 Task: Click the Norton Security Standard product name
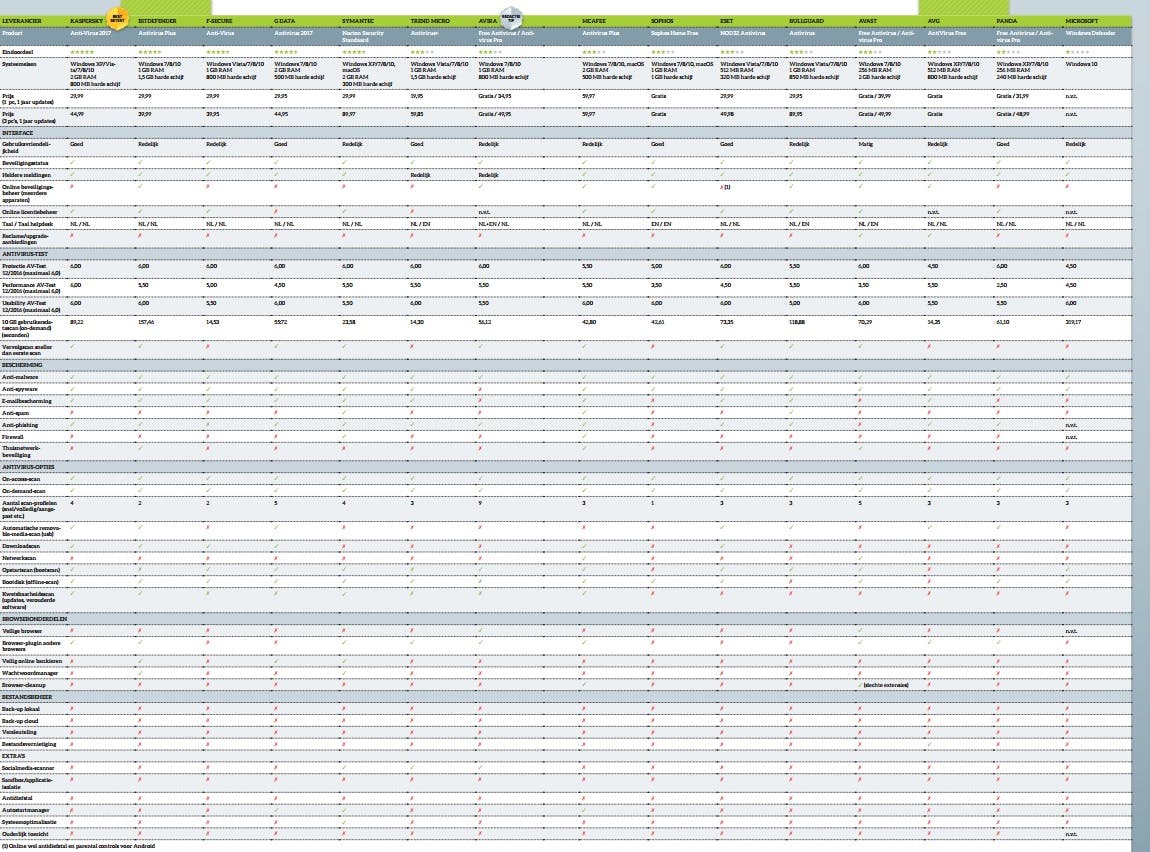(362, 37)
